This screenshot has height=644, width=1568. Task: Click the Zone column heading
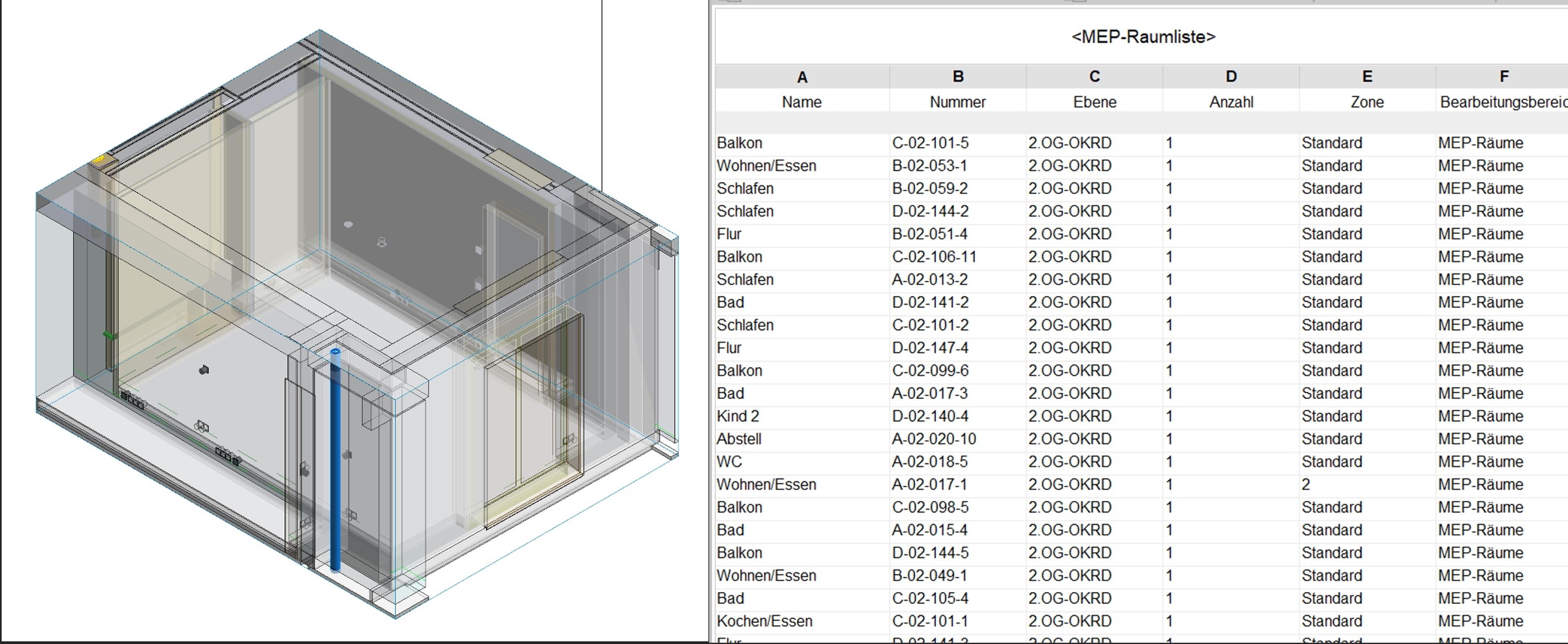1367,102
